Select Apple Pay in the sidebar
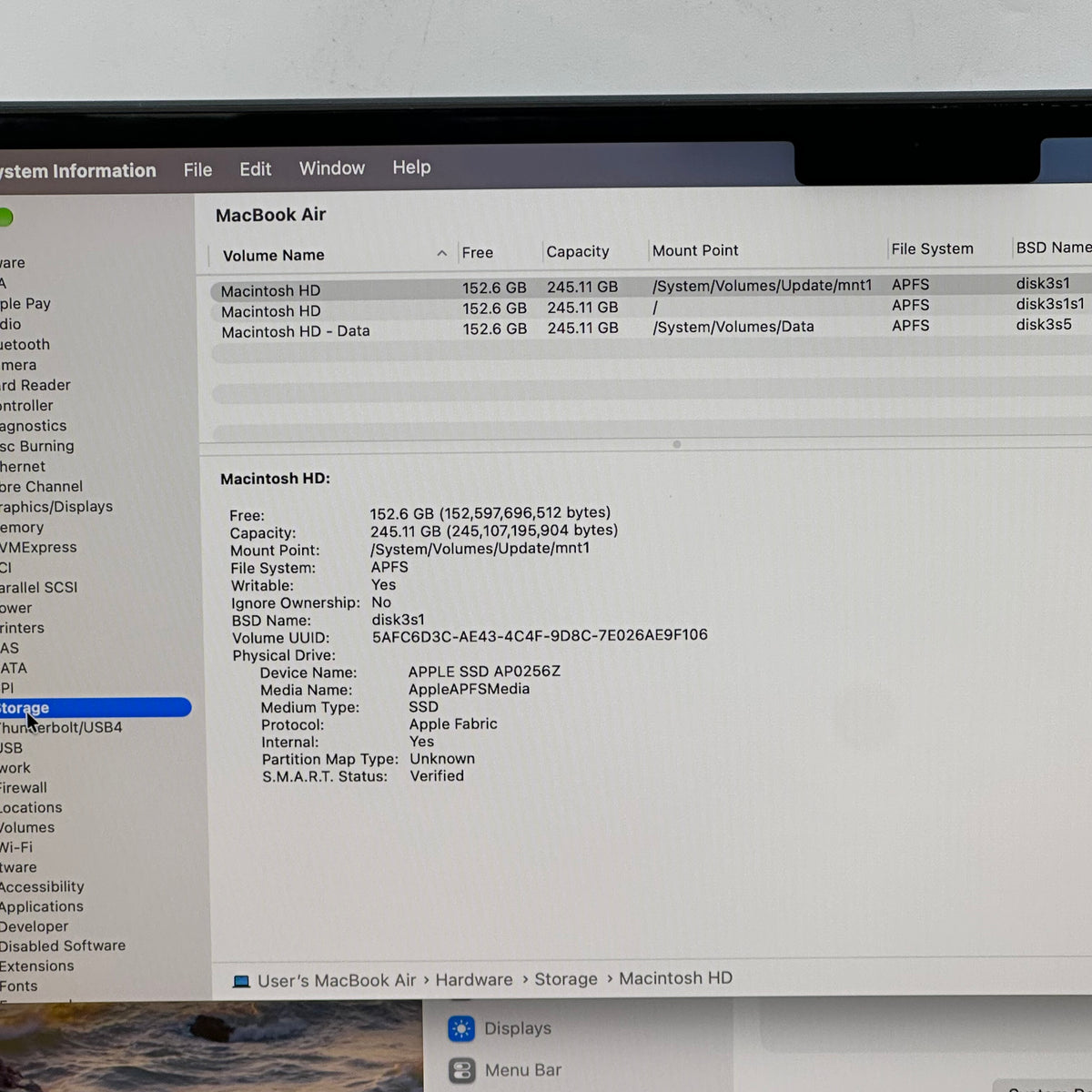This screenshot has height=1092, width=1092. 25,304
